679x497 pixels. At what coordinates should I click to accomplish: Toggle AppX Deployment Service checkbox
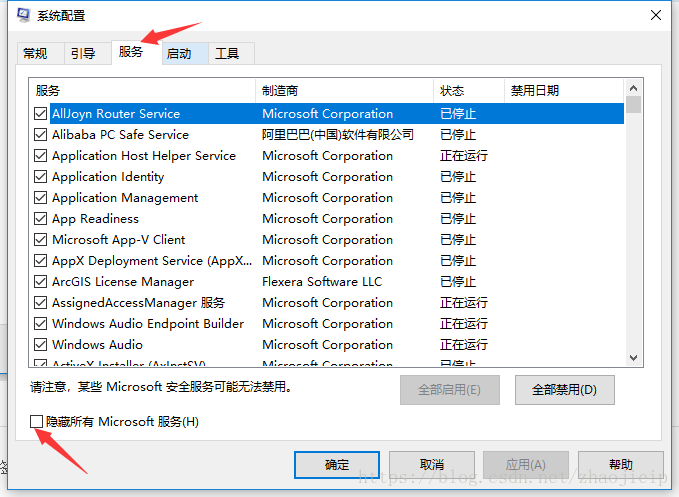tap(40, 261)
